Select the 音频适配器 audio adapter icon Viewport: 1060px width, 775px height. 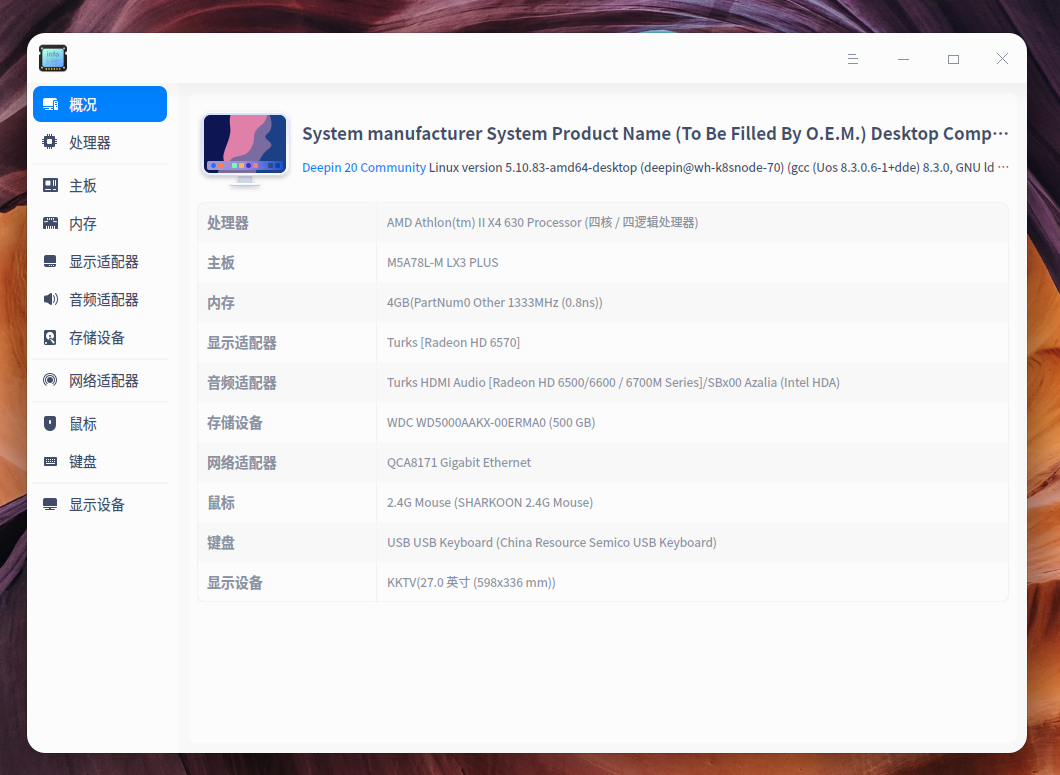click(x=49, y=299)
